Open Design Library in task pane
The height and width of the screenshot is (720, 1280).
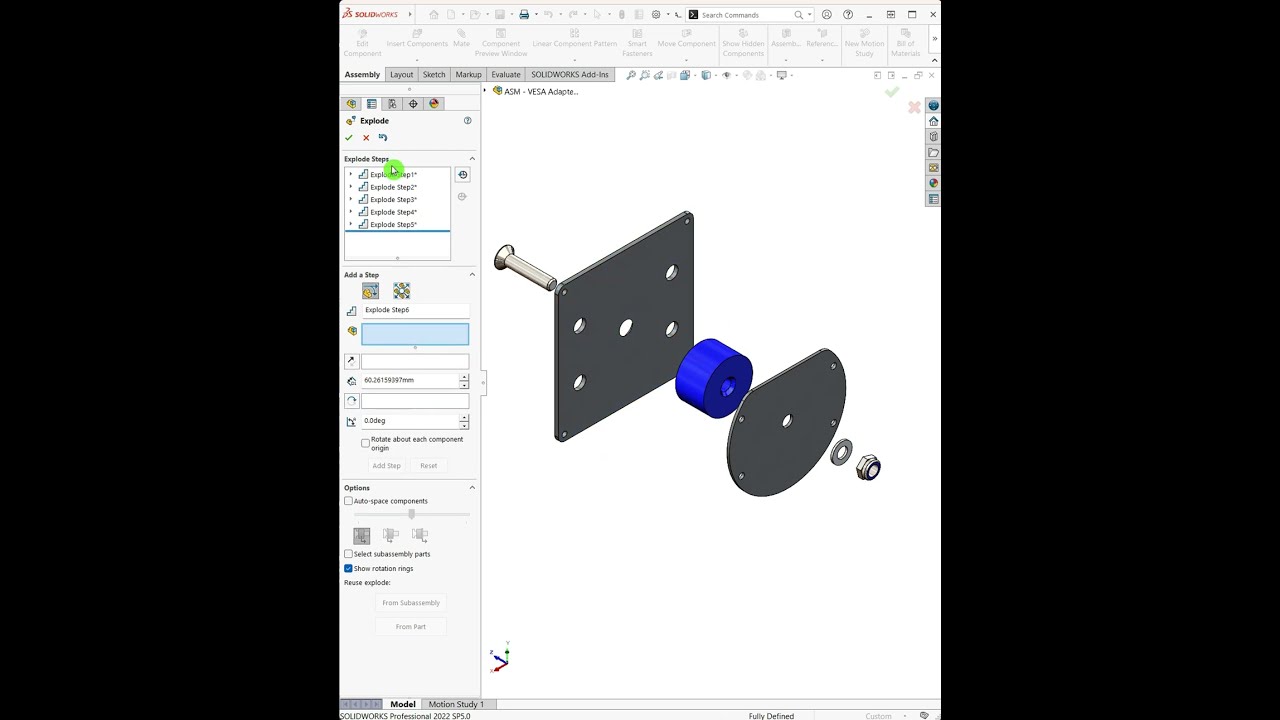point(933,137)
